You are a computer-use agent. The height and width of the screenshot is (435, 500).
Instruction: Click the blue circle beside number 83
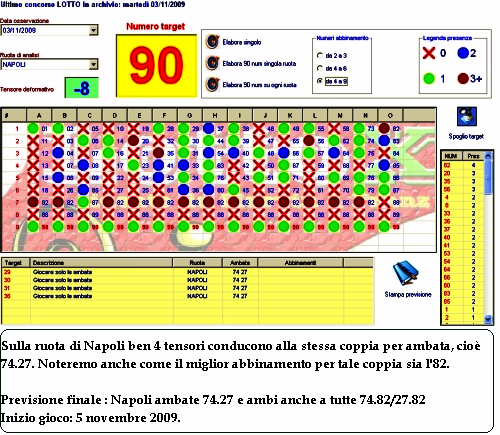(384, 141)
